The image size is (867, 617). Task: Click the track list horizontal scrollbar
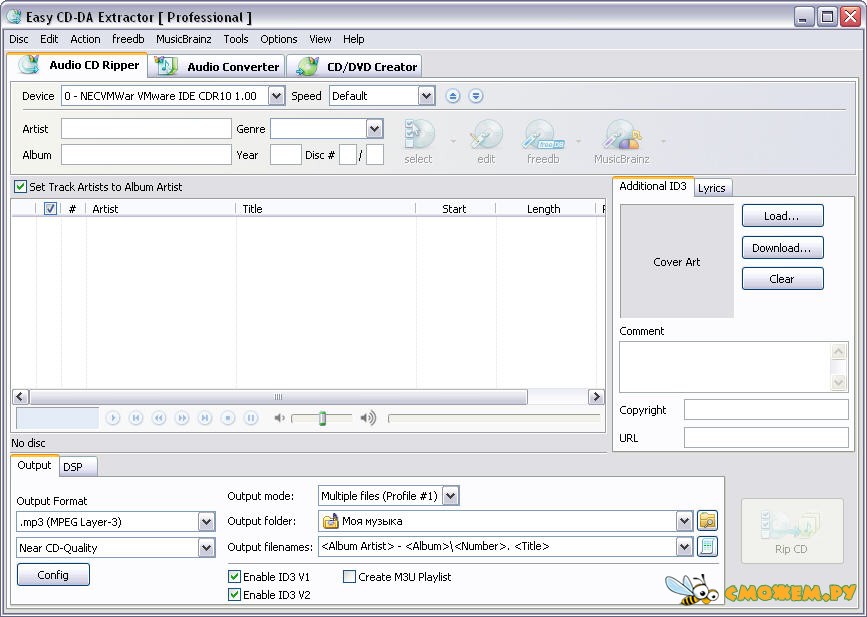[279, 397]
